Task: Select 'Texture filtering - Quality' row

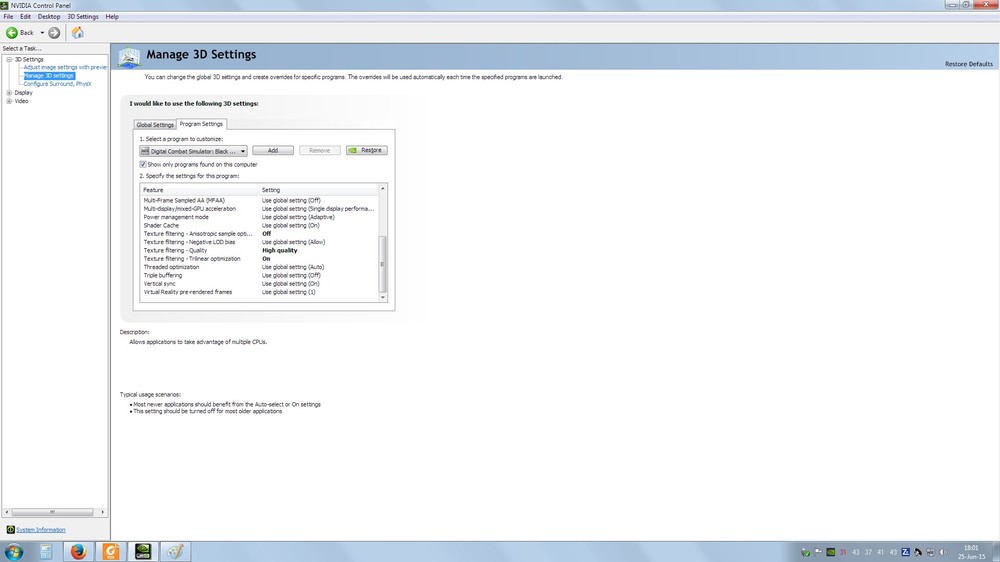Action: (260, 250)
